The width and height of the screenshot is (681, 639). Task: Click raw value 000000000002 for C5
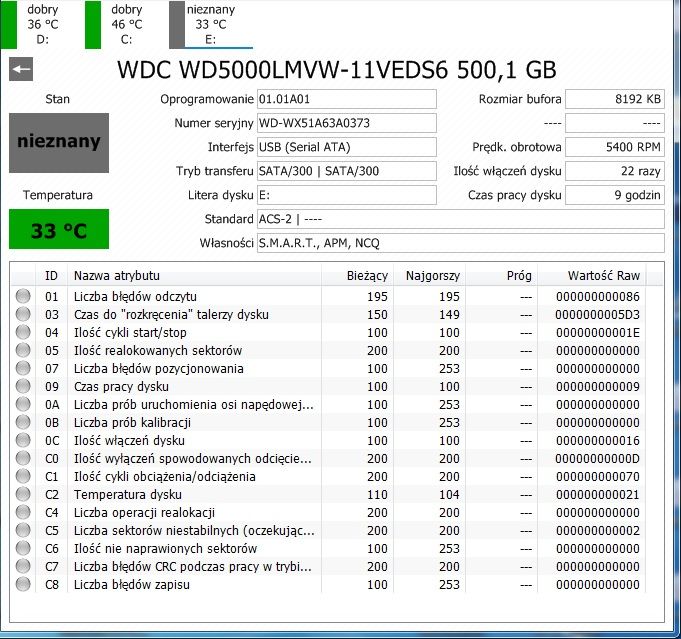click(x=597, y=531)
